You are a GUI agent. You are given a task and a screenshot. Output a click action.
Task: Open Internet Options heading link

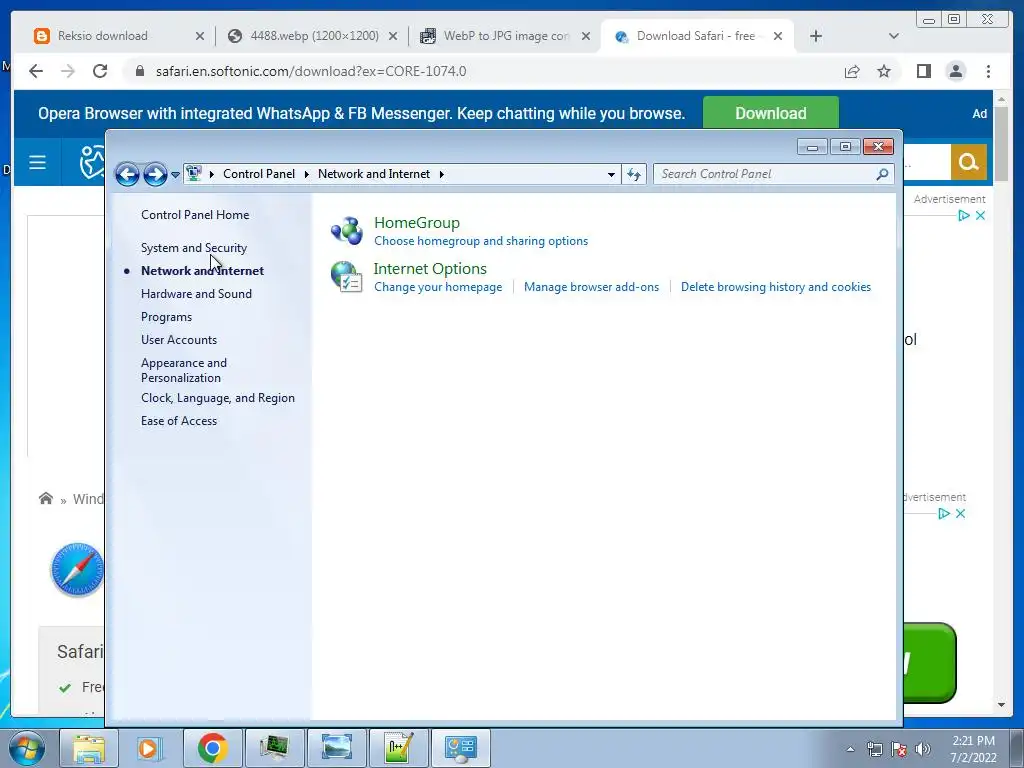[430, 268]
